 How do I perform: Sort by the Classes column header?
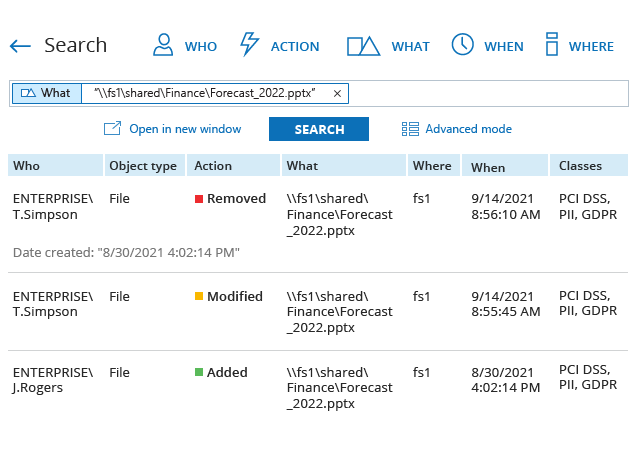(x=580, y=166)
